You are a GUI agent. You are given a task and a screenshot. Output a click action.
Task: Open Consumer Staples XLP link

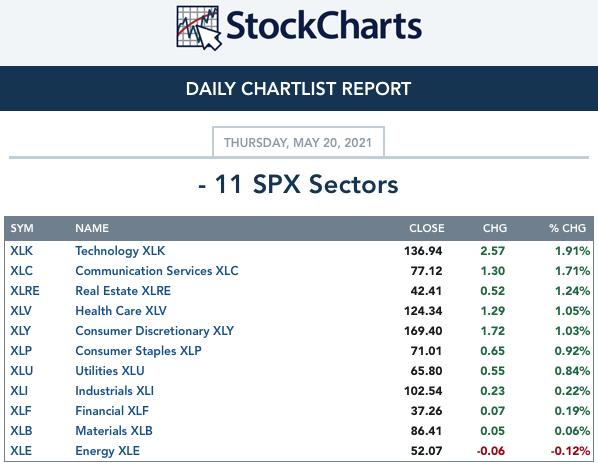tap(138, 351)
